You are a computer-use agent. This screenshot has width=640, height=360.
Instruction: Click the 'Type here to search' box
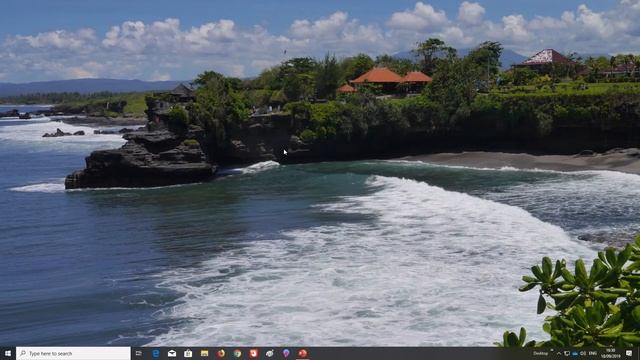pyautogui.click(x=73, y=353)
